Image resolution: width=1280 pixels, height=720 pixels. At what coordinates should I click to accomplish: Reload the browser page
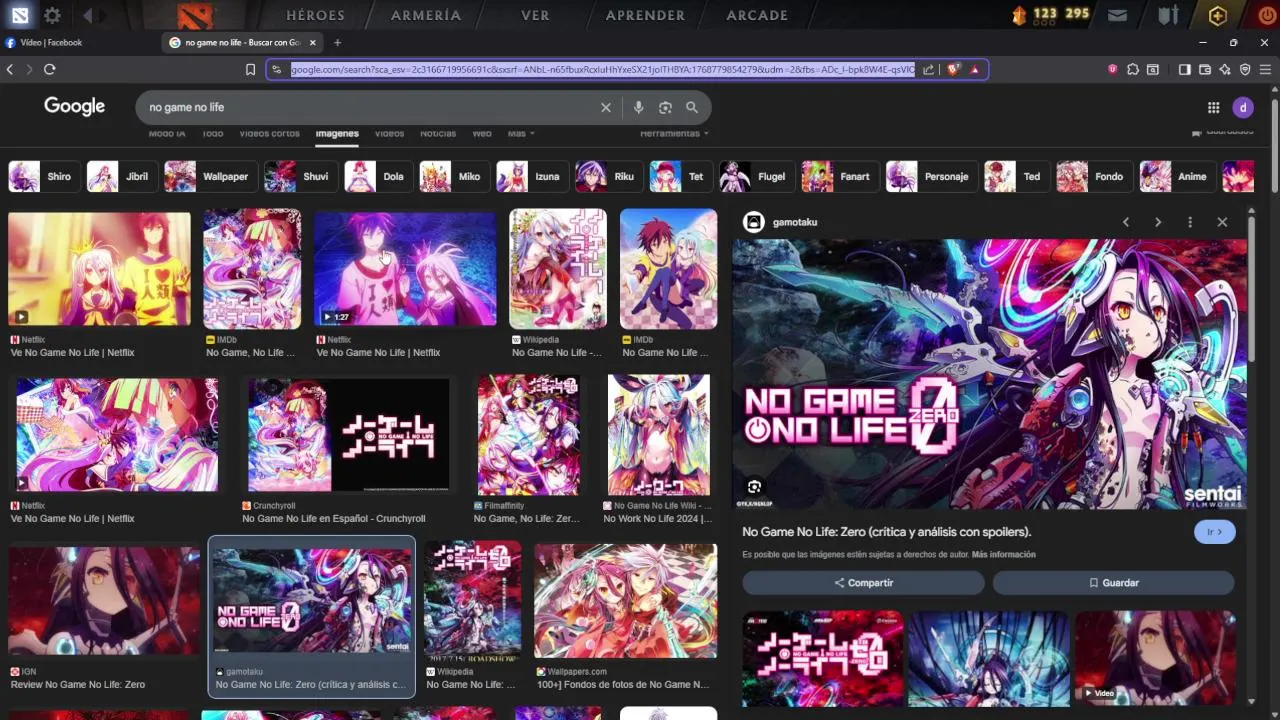49,69
